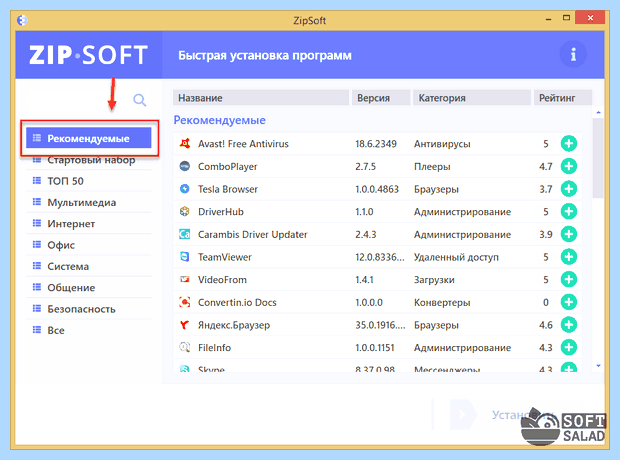Open Стартовый набор category
620x460 pixels.
[89, 160]
